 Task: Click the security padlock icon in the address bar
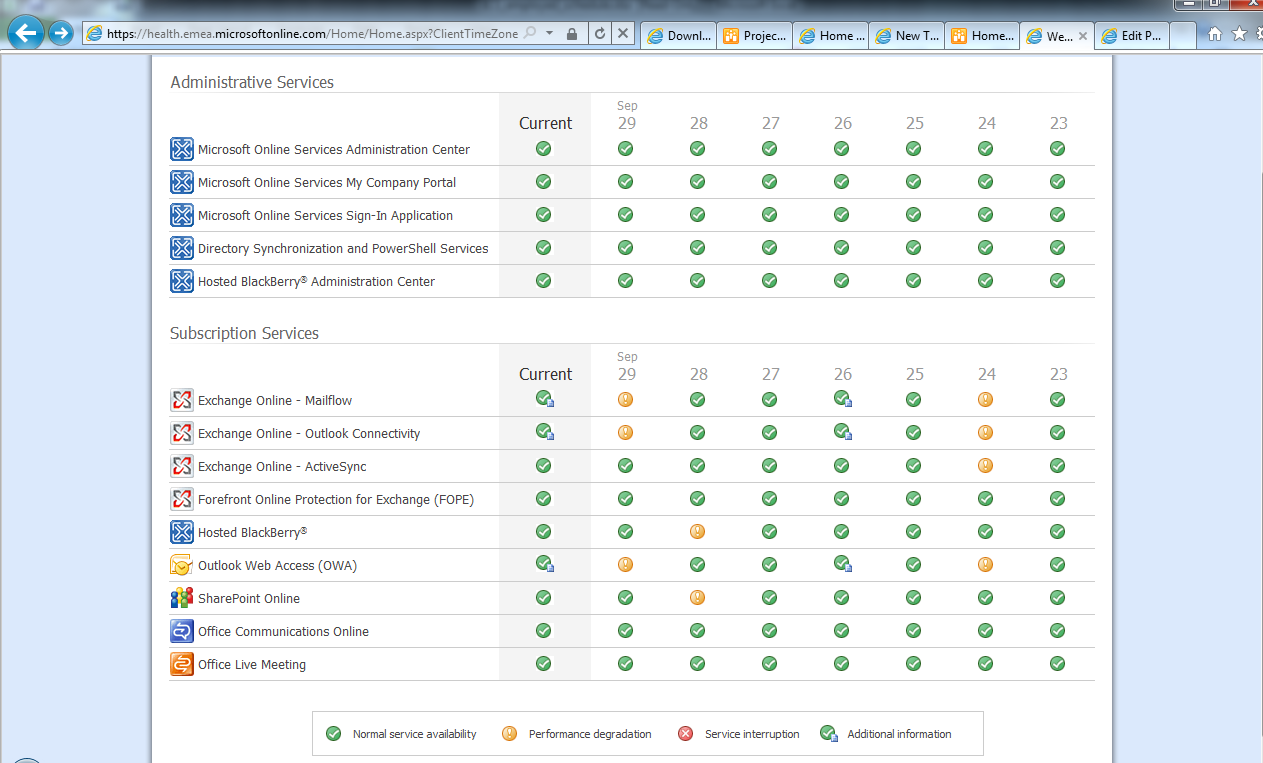571,33
